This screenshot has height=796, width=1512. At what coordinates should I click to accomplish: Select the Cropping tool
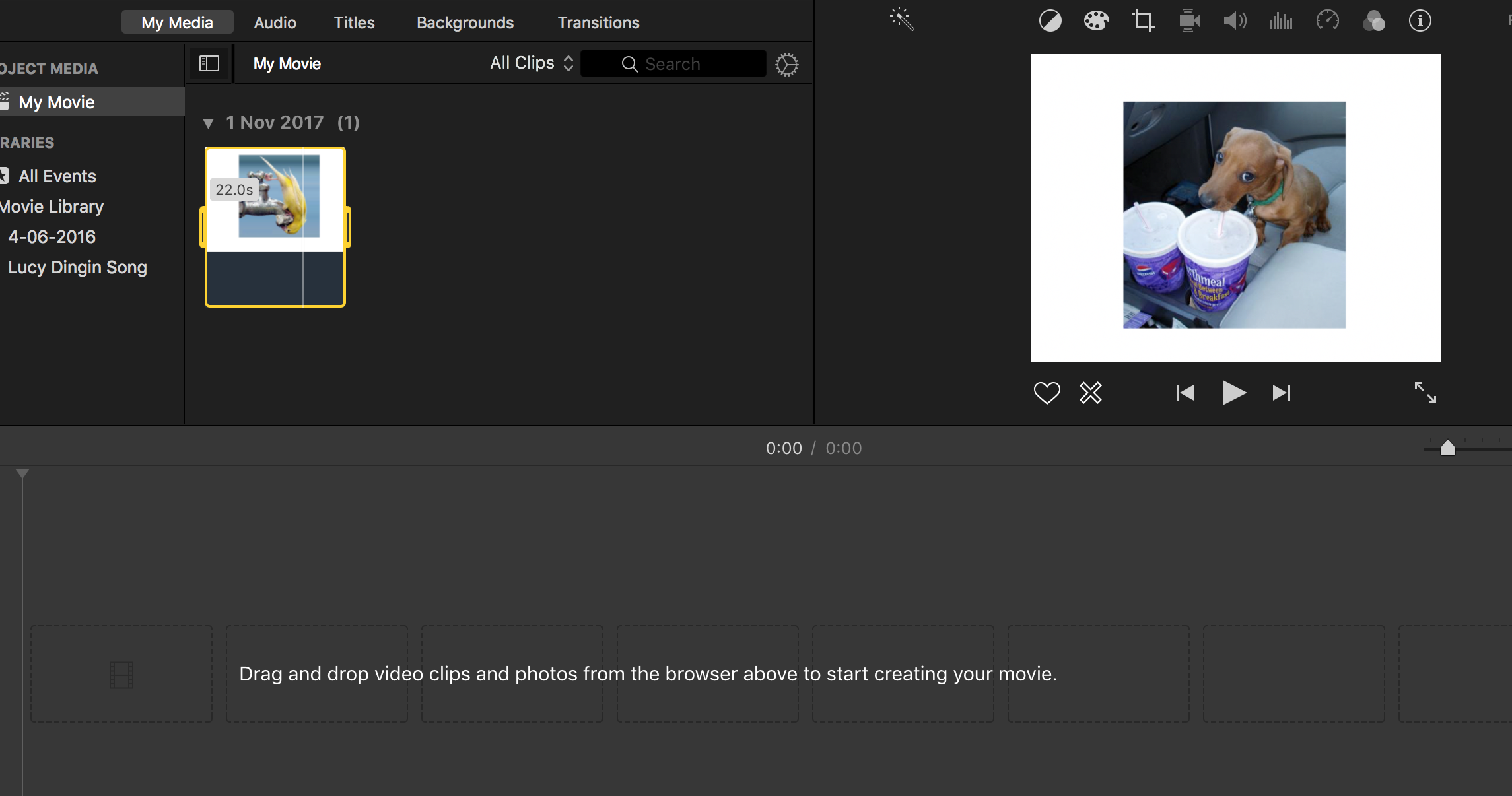pyautogui.click(x=1143, y=21)
